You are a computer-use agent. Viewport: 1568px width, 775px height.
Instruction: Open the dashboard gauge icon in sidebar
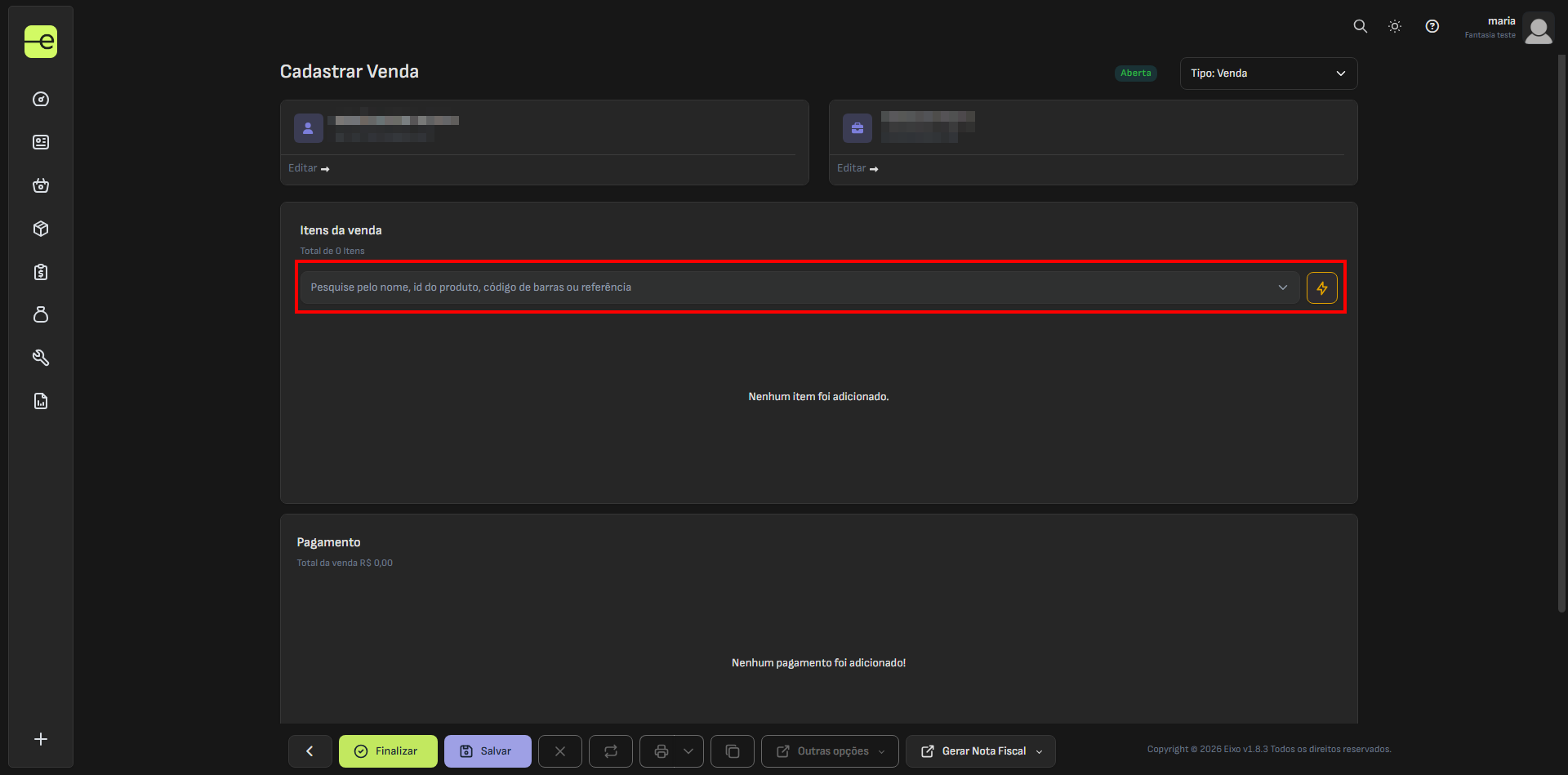pos(41,100)
